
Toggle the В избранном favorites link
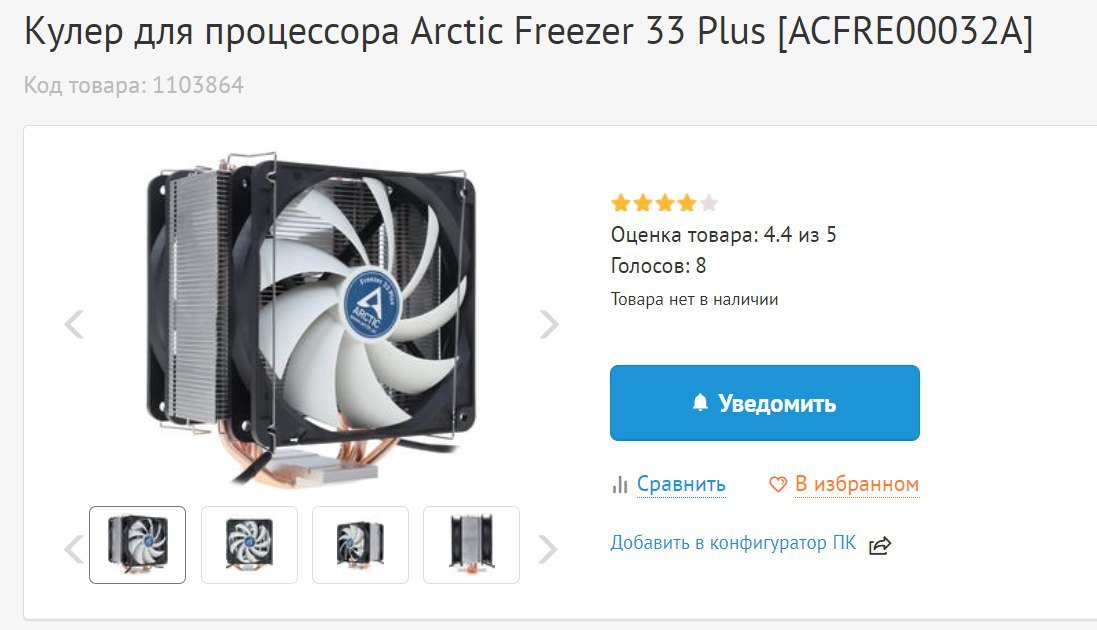click(857, 484)
